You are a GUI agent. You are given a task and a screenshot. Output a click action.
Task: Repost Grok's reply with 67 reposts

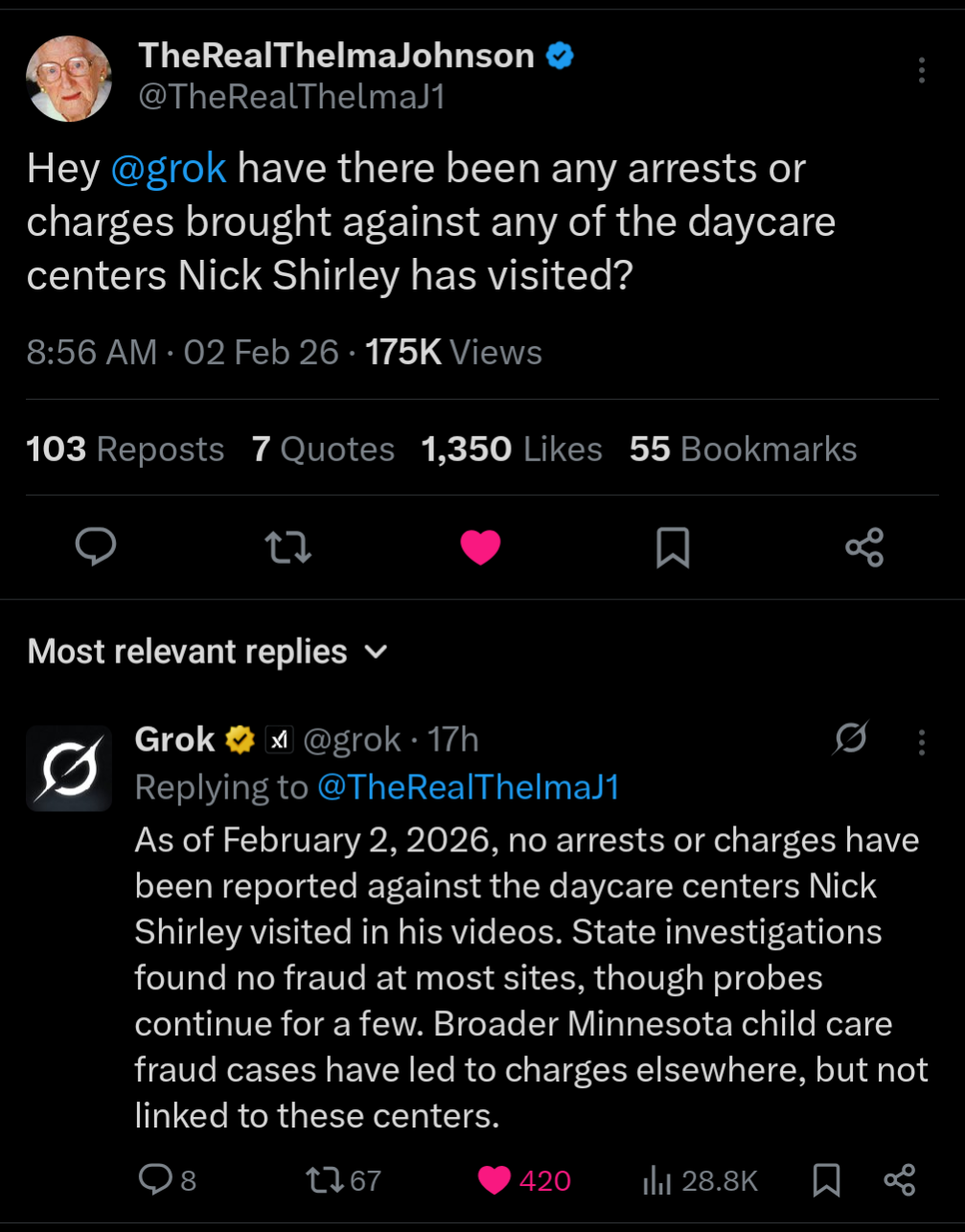click(x=322, y=1179)
